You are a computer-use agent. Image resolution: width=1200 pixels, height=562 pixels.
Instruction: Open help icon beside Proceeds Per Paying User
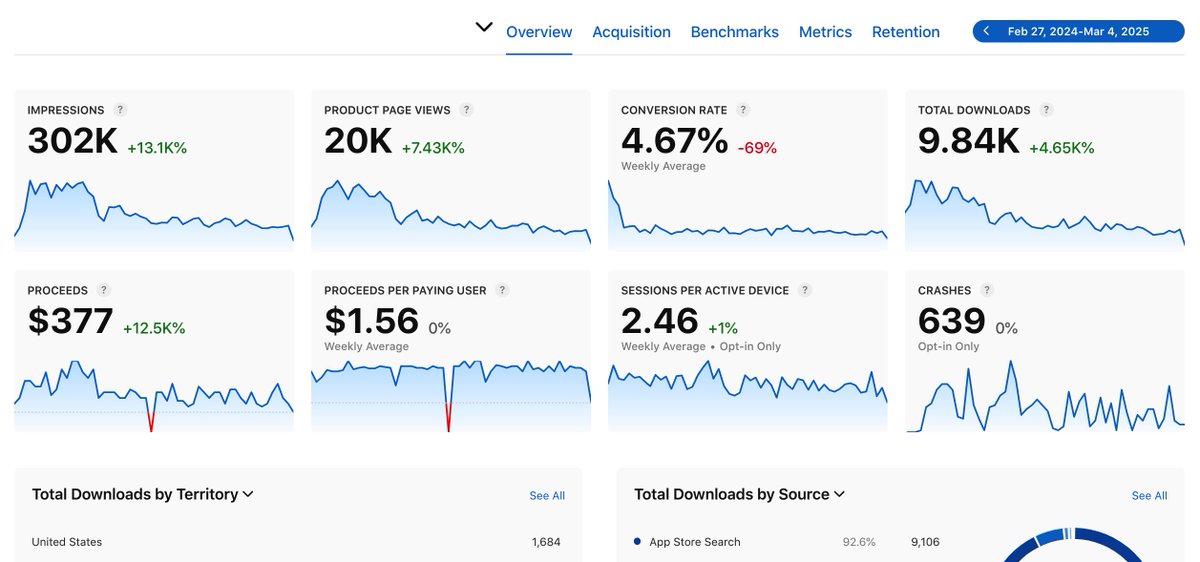pyautogui.click(x=503, y=290)
